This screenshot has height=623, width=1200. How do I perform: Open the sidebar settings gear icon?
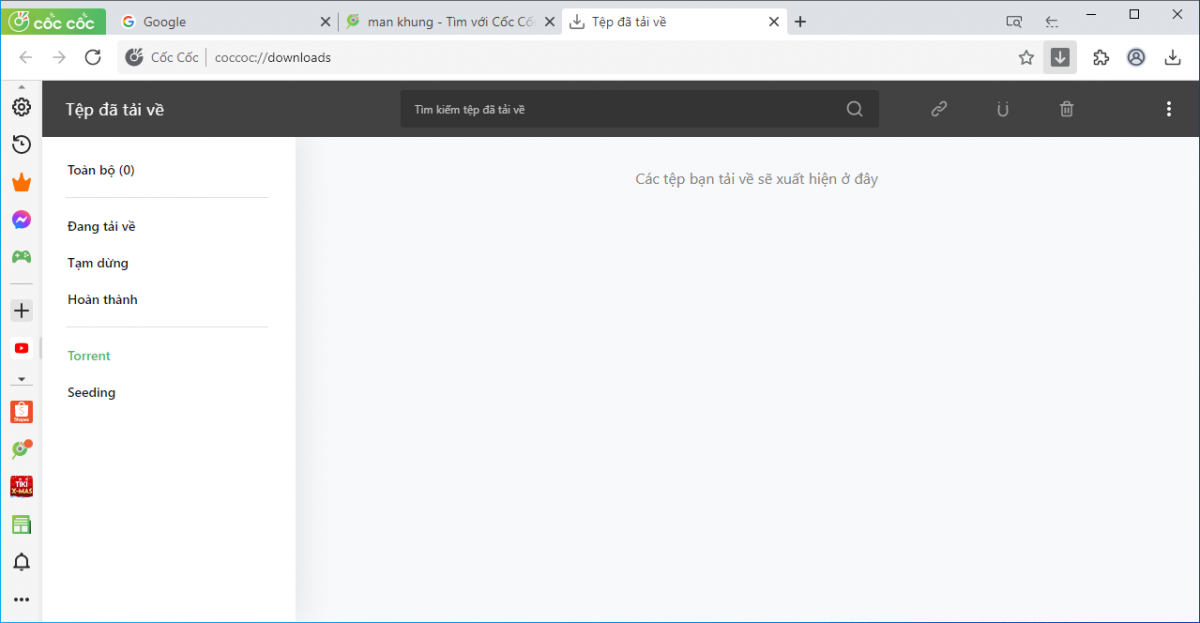[21, 107]
